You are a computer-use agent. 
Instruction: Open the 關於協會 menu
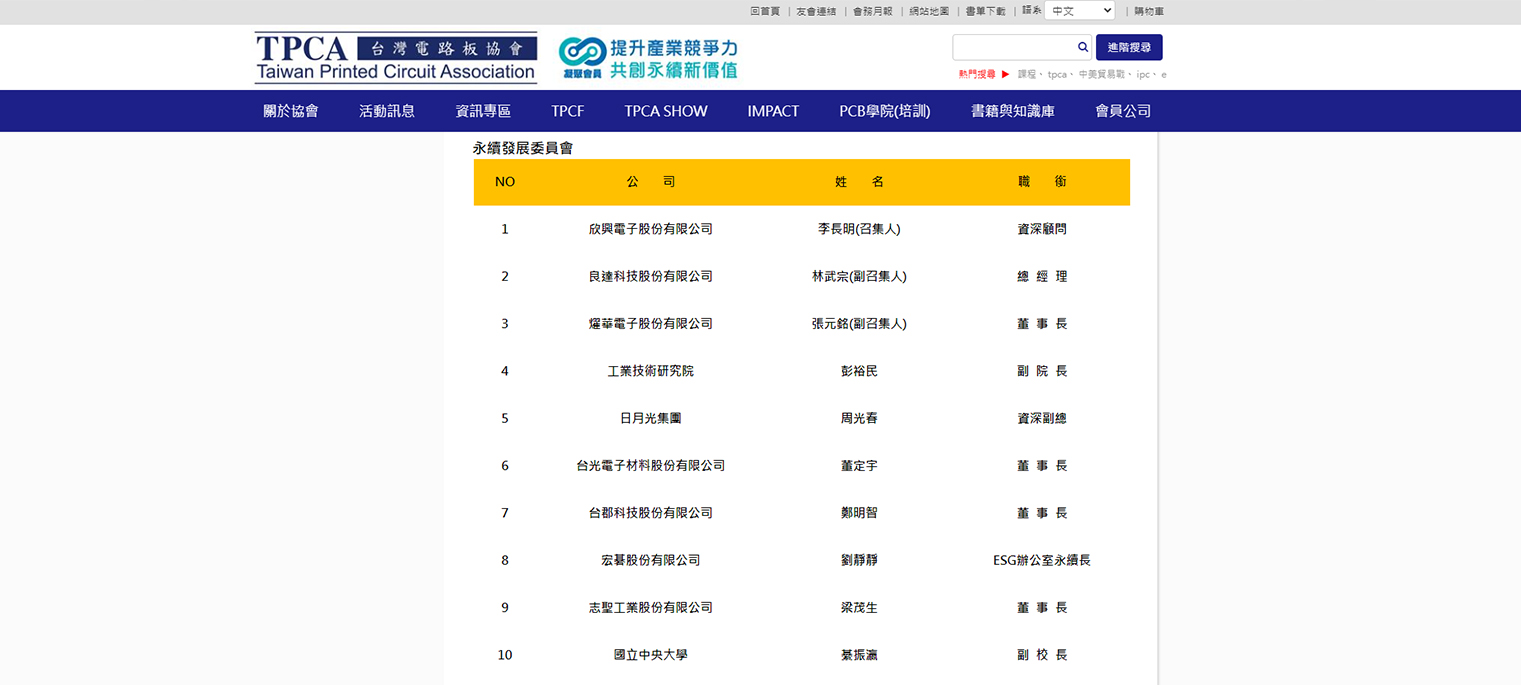point(291,111)
